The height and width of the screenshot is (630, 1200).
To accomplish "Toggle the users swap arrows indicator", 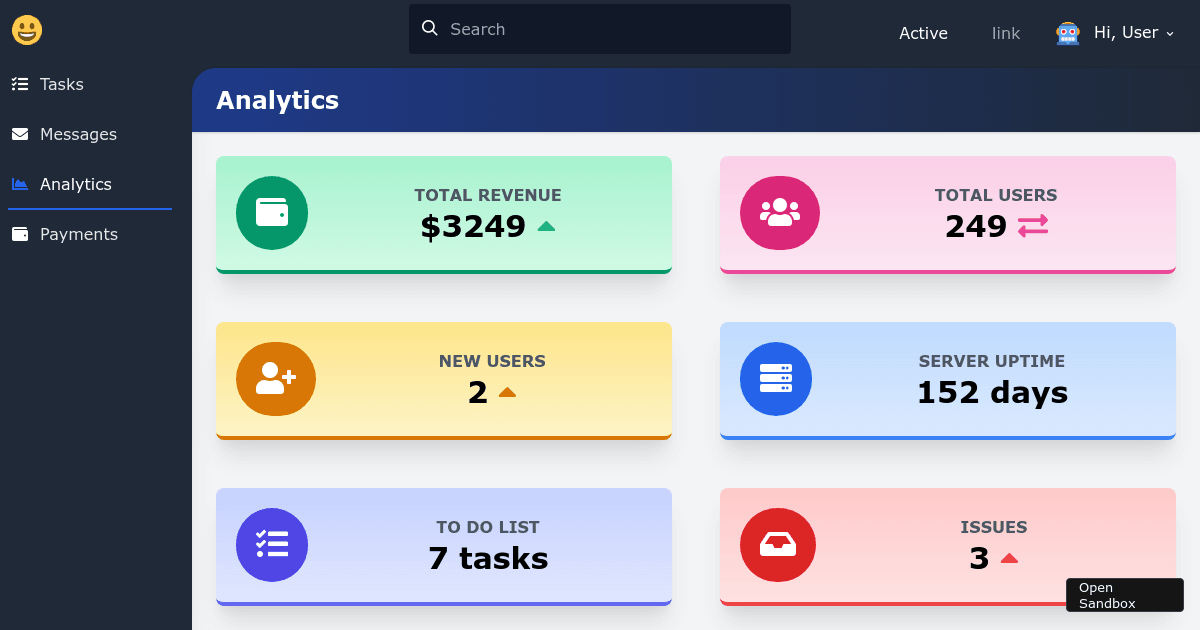I will 1032,226.
